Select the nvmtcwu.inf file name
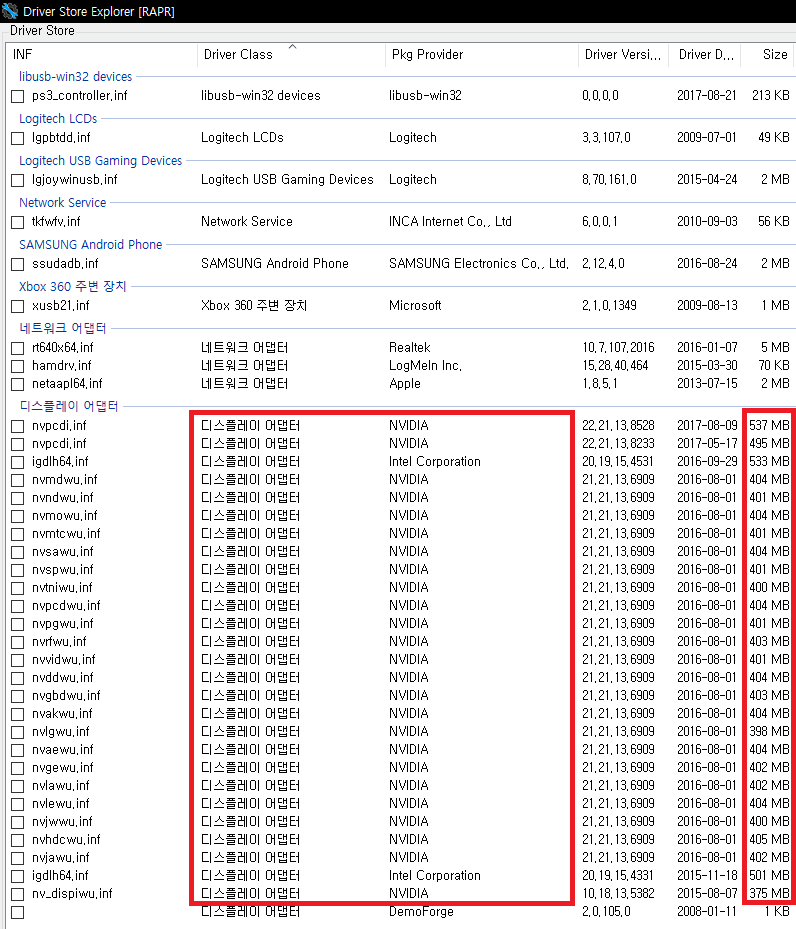 click(x=66, y=534)
